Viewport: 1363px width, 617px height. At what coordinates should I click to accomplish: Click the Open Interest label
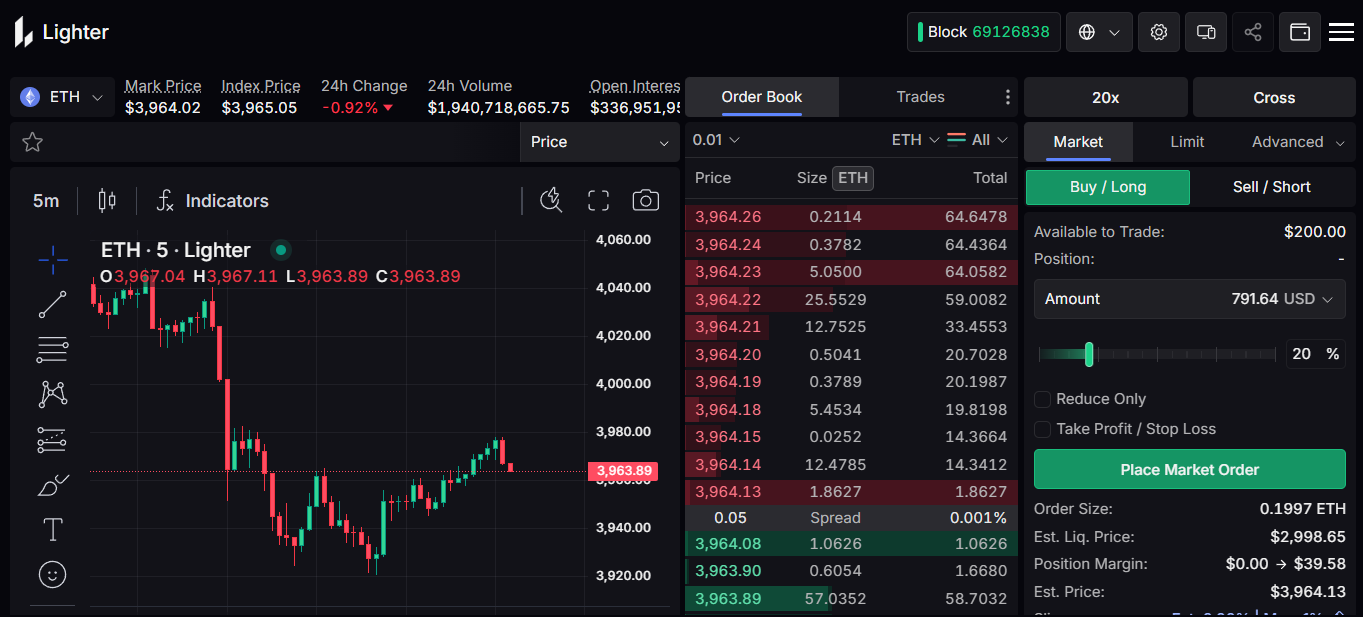[x=635, y=86]
